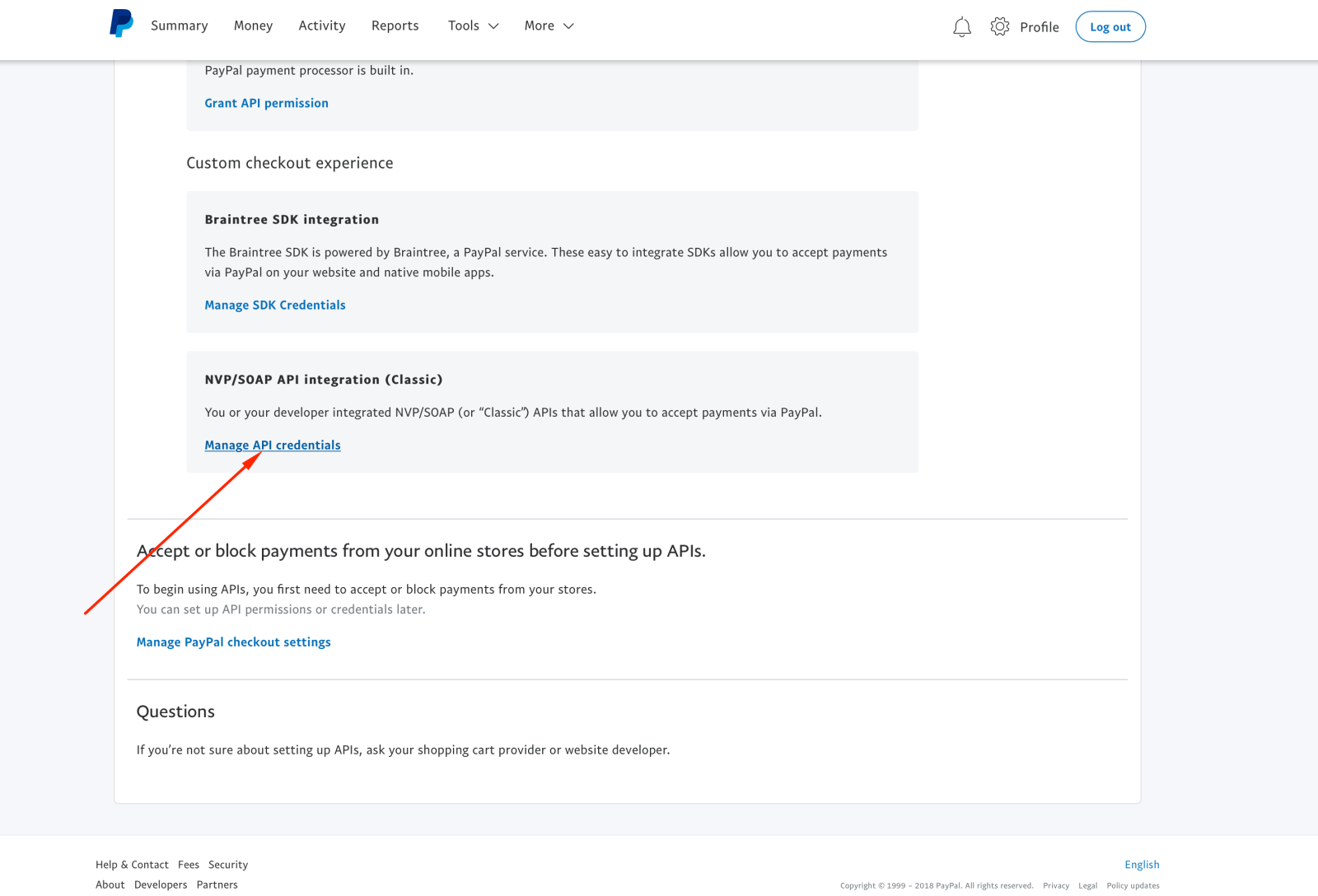The height and width of the screenshot is (896, 1318).
Task: Expand the Tools dropdown chevron
Action: coord(493,26)
